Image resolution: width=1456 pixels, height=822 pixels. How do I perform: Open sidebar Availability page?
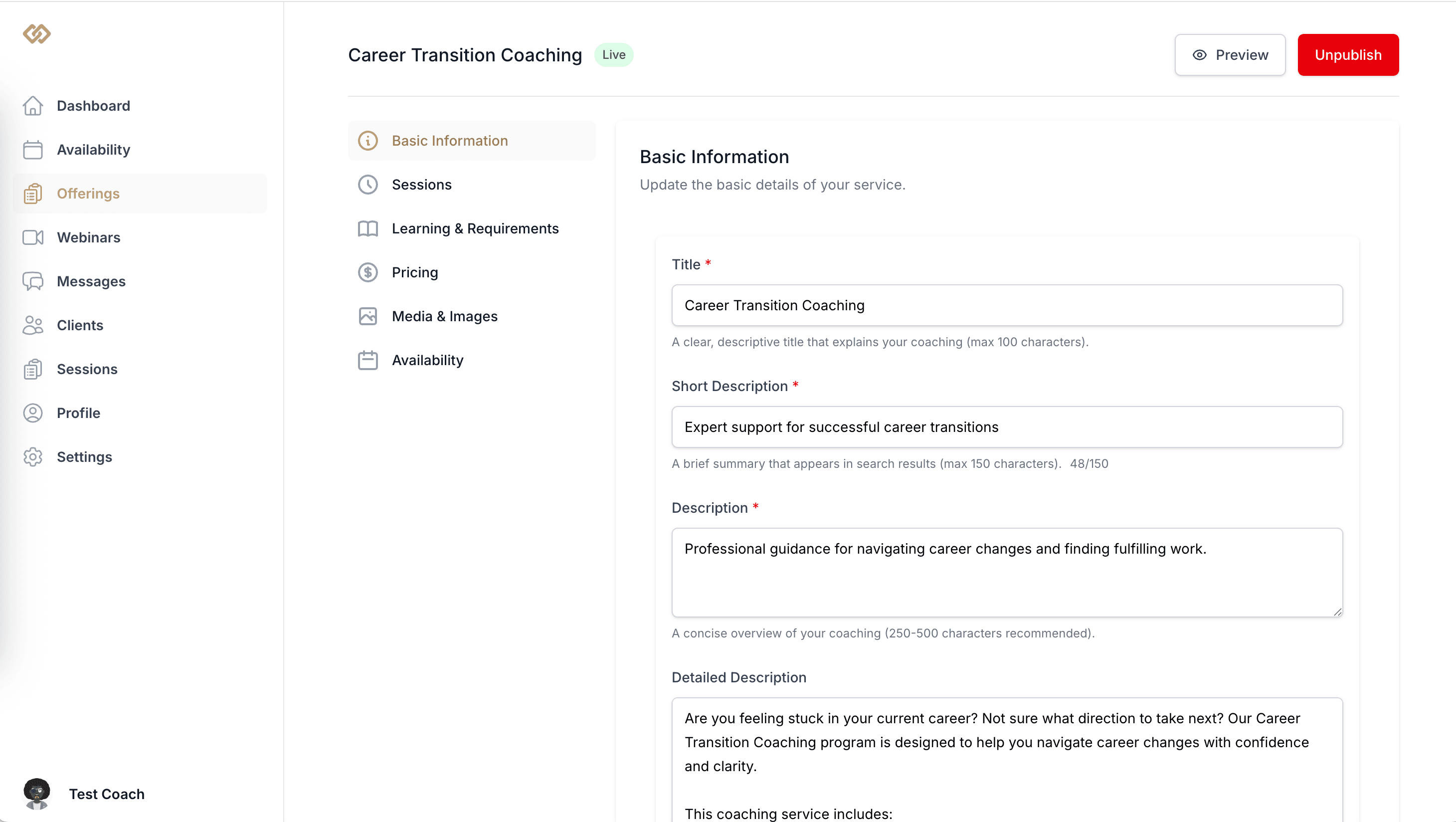point(93,150)
